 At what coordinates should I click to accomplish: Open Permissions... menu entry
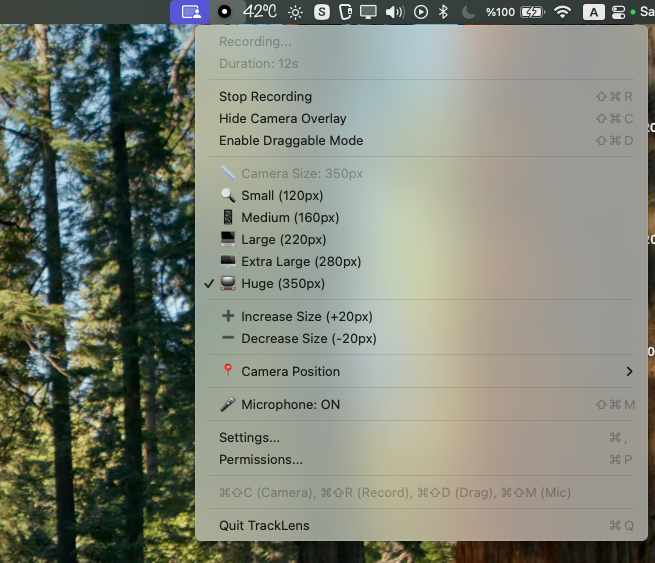260,459
